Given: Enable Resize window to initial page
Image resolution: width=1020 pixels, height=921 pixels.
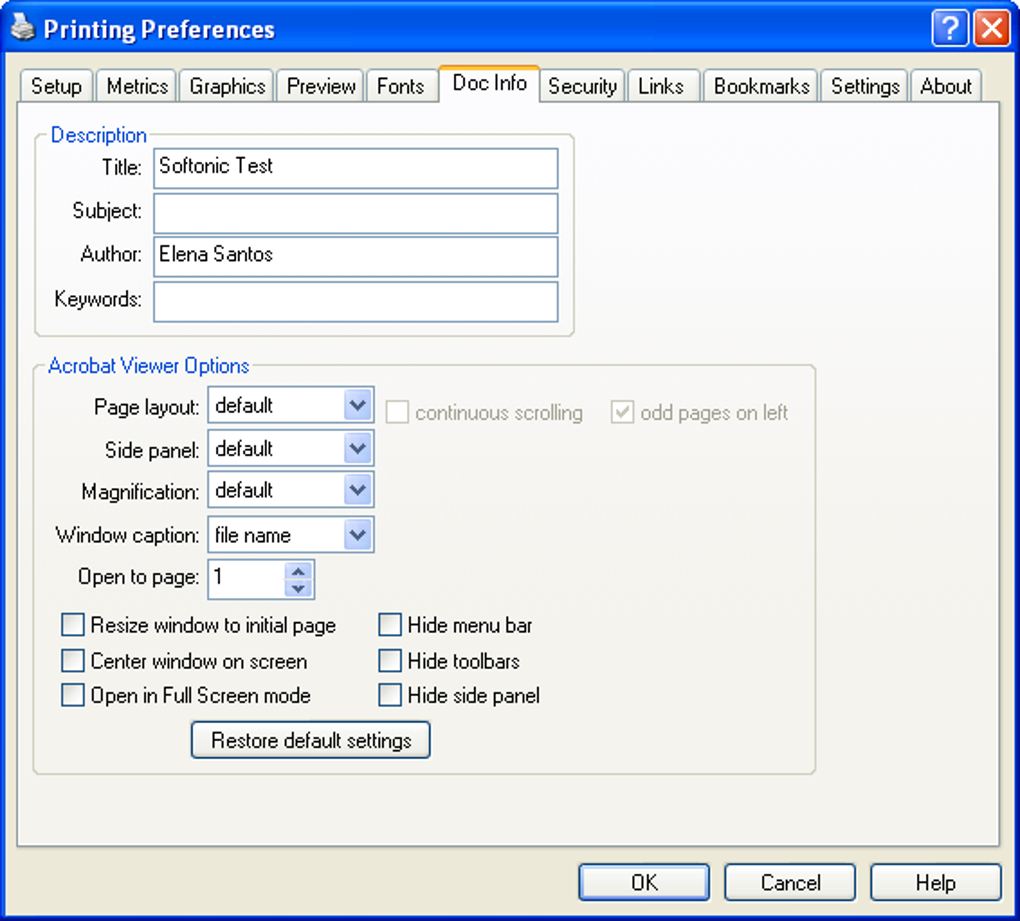Looking at the screenshot, I should 72,624.
